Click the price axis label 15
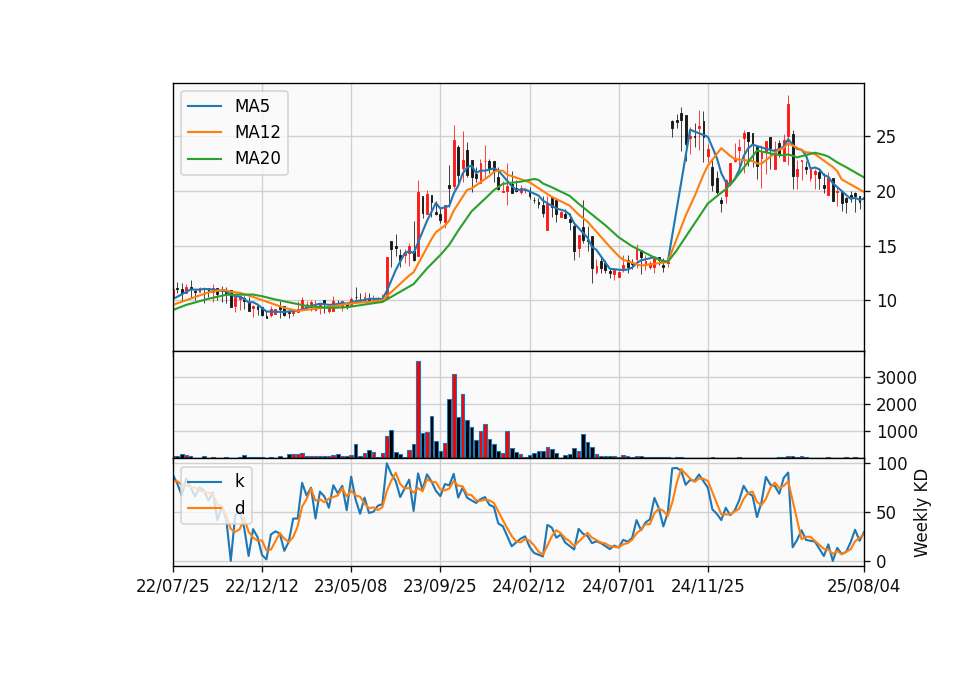960x690 pixels. click(886, 247)
